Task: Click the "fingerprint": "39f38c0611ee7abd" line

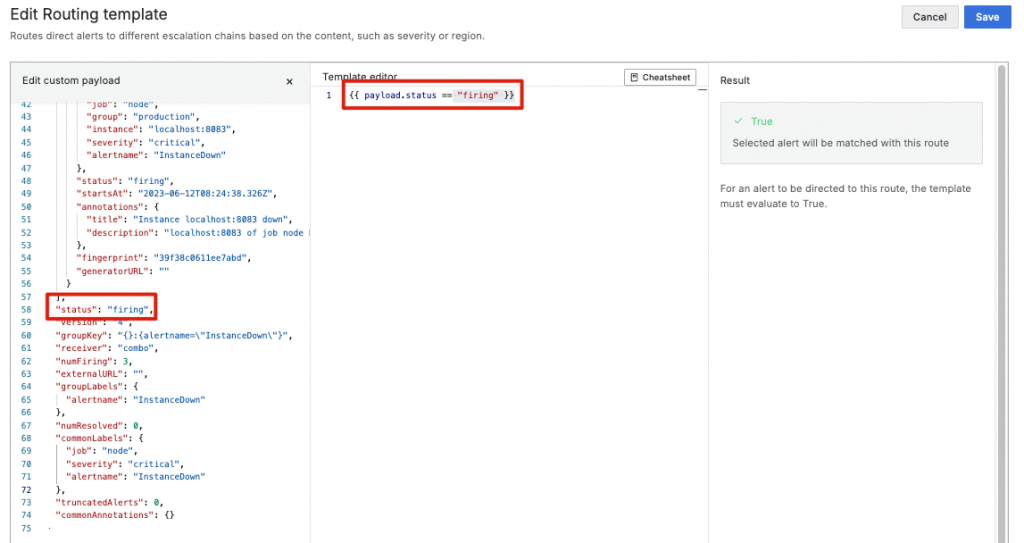Action: pyautogui.click(x=163, y=258)
